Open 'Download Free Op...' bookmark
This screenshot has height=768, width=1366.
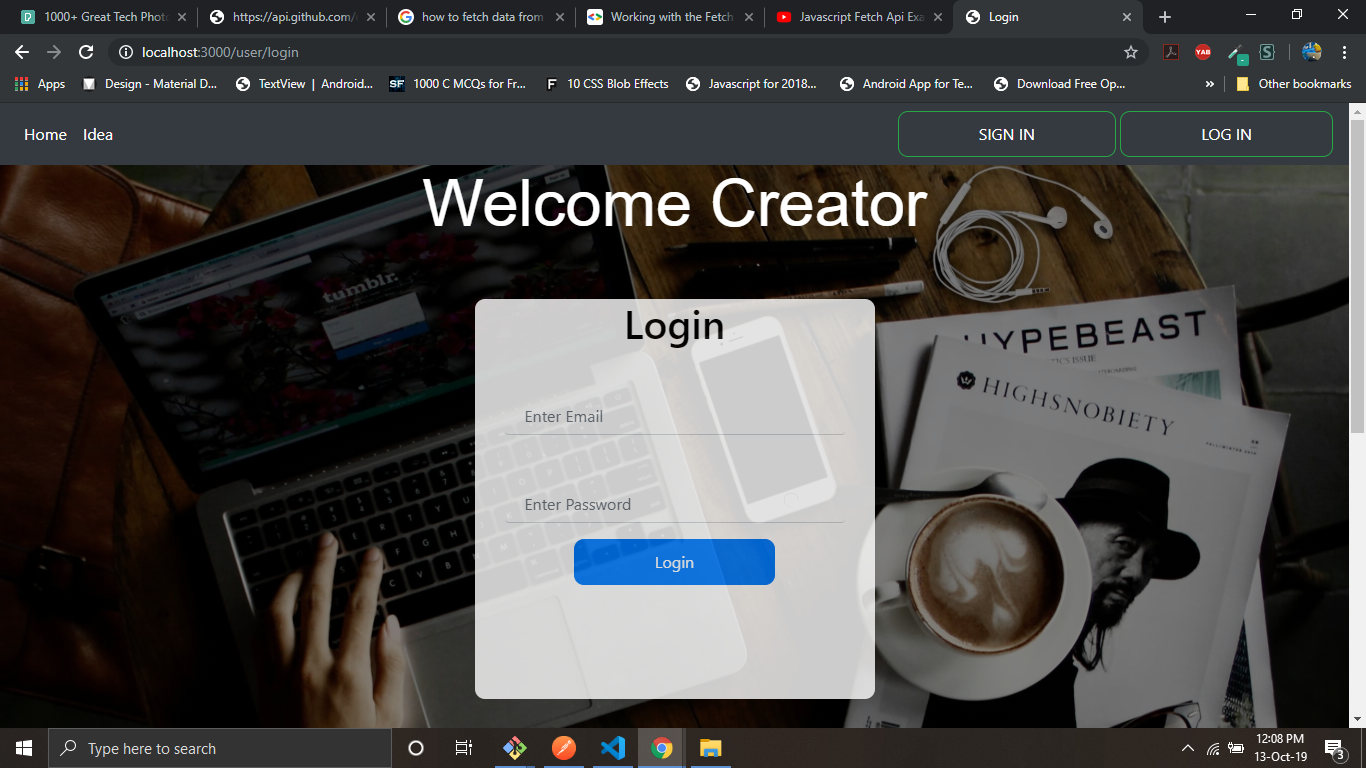pos(1059,84)
